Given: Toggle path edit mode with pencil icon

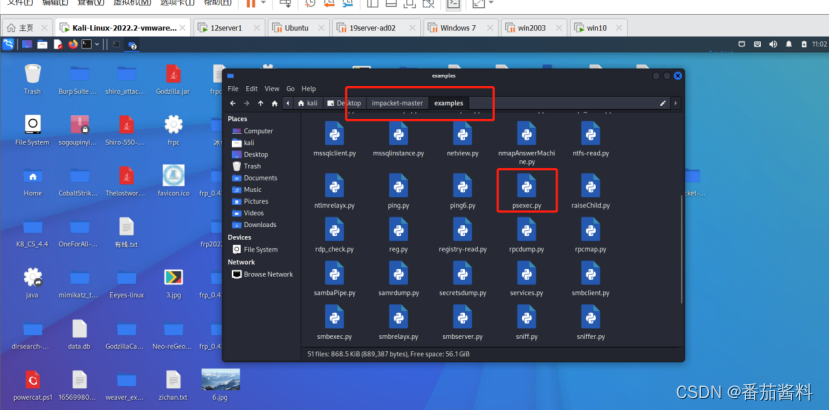Looking at the screenshot, I should tap(662, 104).
